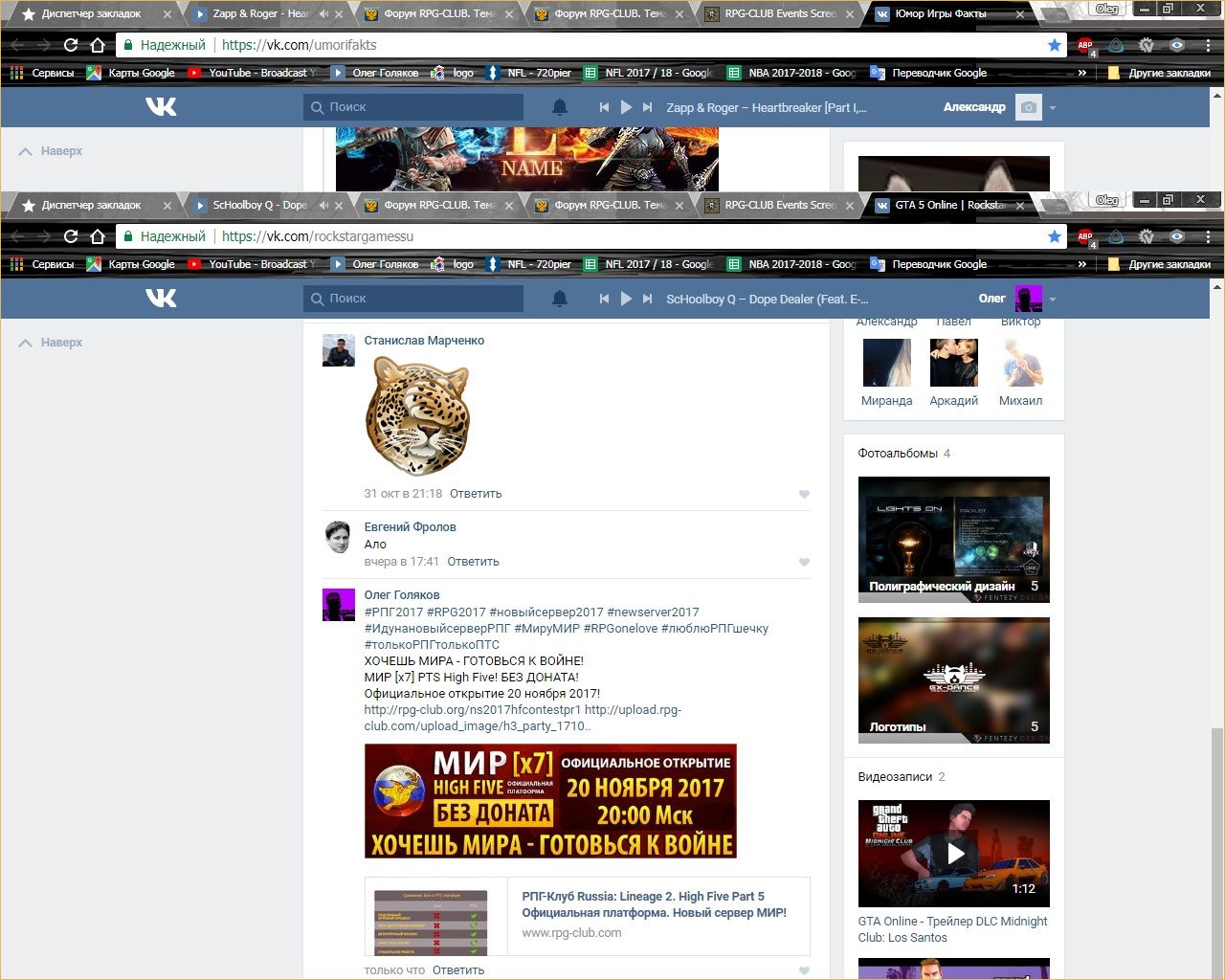1225x980 pixels.
Task: Reply to Евгений Фролов's comment via Ответить
Action: pos(473,562)
